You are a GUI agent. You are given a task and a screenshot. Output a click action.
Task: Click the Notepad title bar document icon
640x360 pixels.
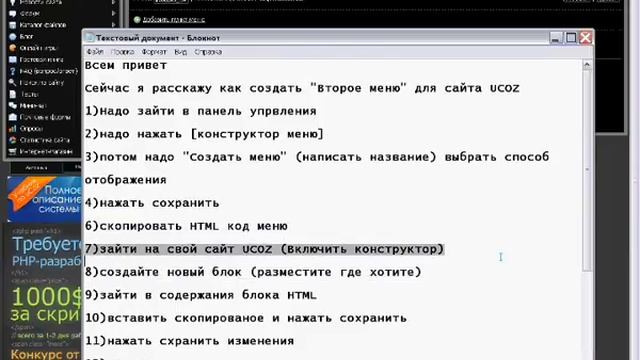pyautogui.click(x=90, y=38)
